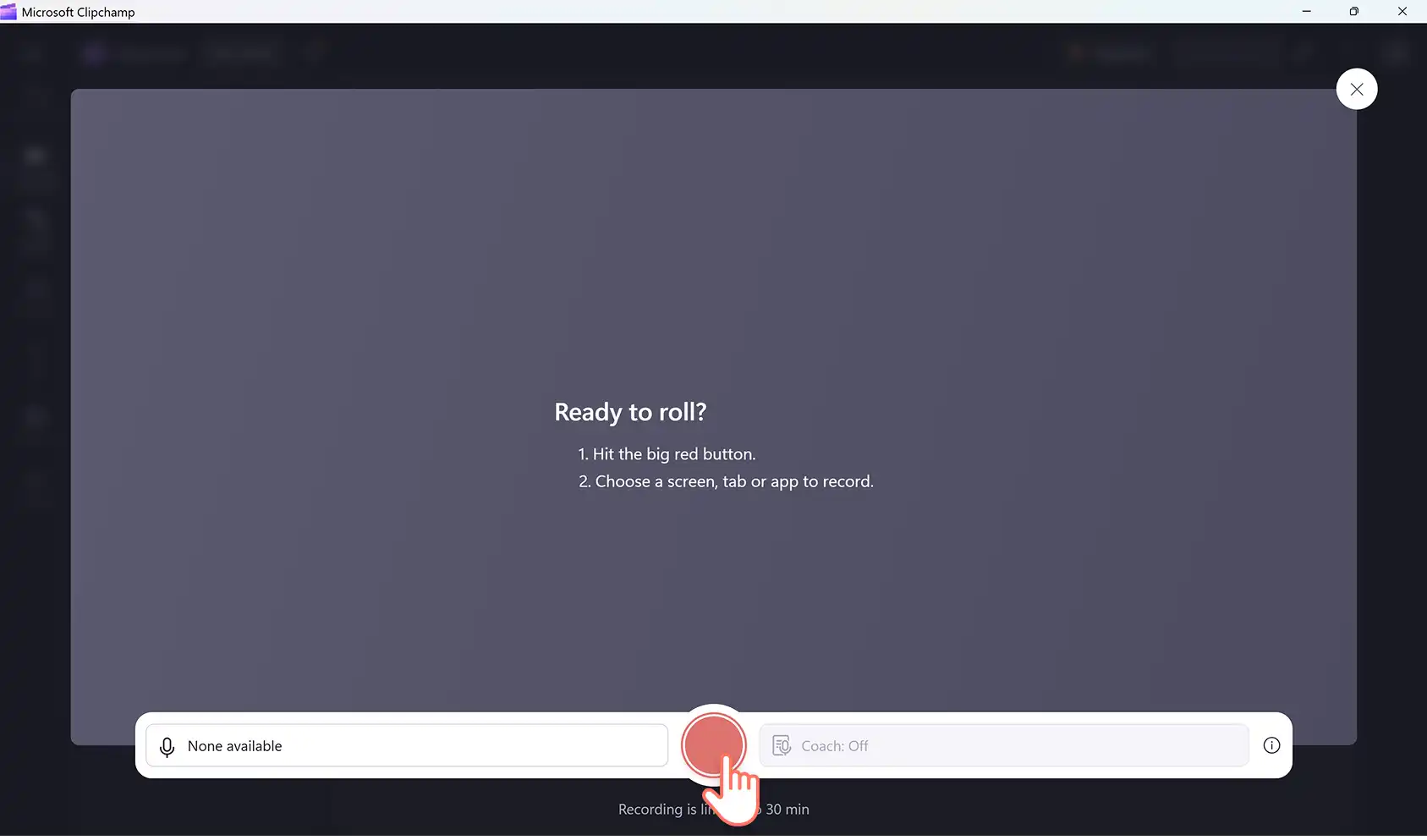Click the 'Microsoft Clipchamp' title bar text
This screenshot has width=1427, height=840.
[78, 12]
